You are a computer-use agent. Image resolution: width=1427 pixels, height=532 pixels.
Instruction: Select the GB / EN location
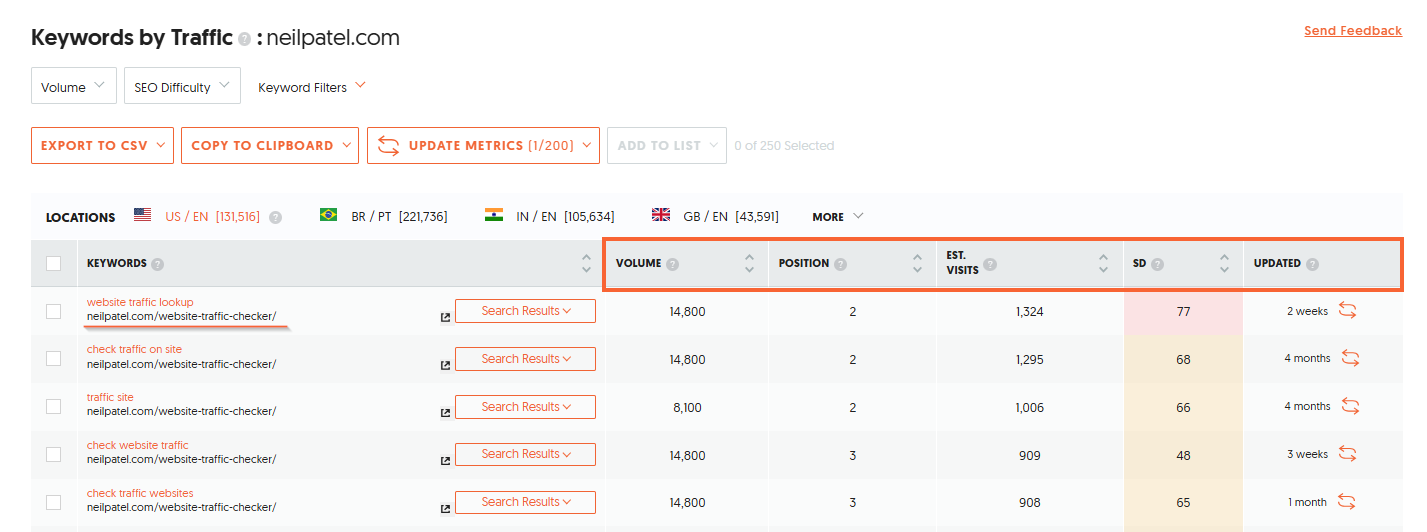tap(715, 216)
